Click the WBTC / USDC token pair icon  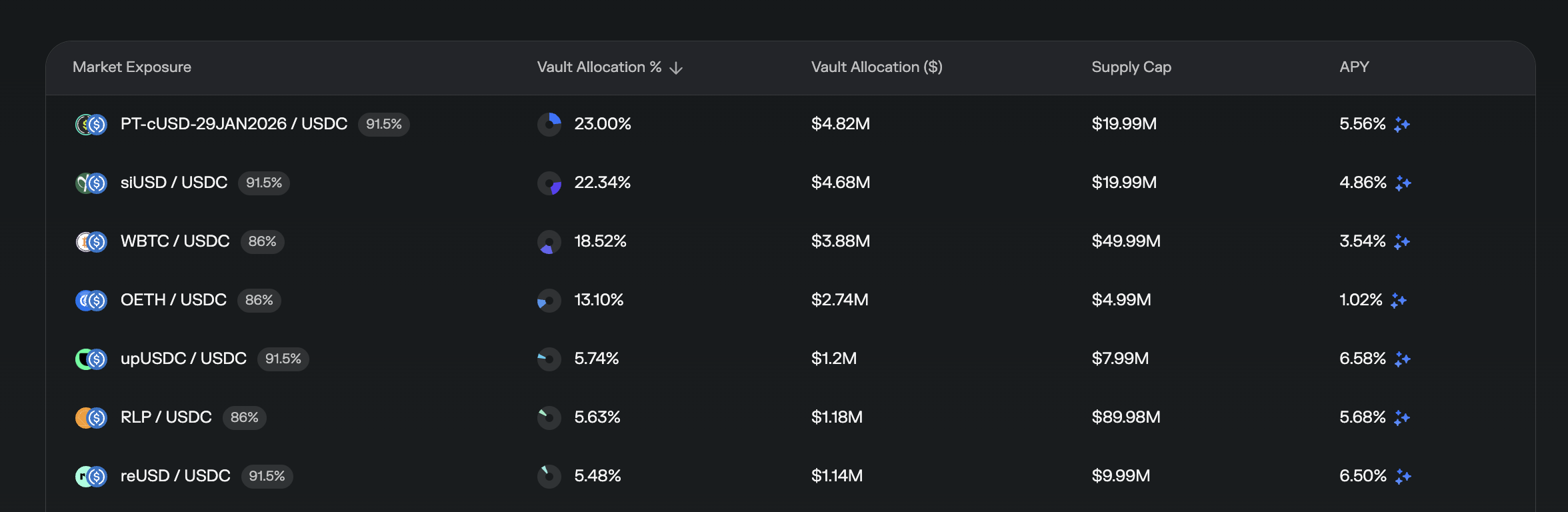point(91,242)
